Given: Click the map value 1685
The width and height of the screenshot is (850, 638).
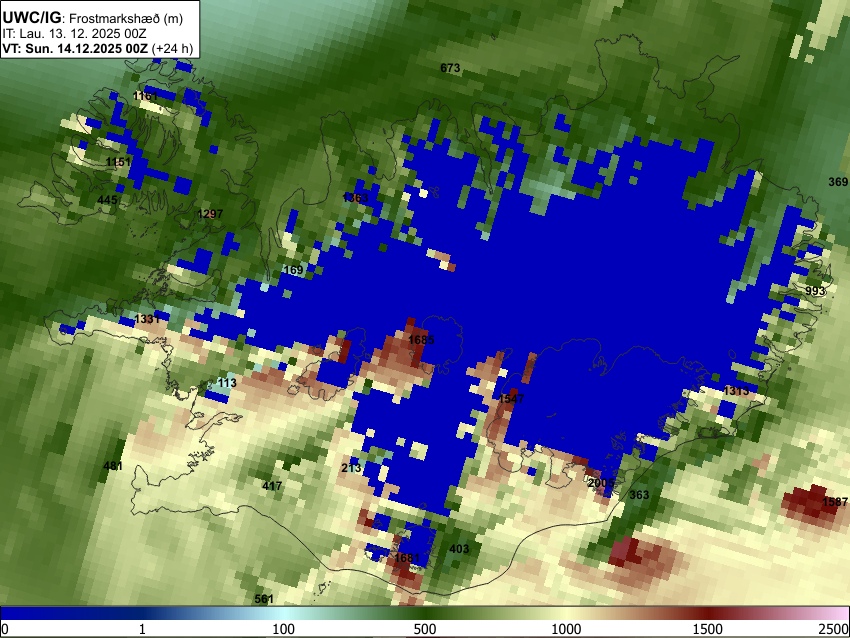Looking at the screenshot, I should click(x=421, y=340).
